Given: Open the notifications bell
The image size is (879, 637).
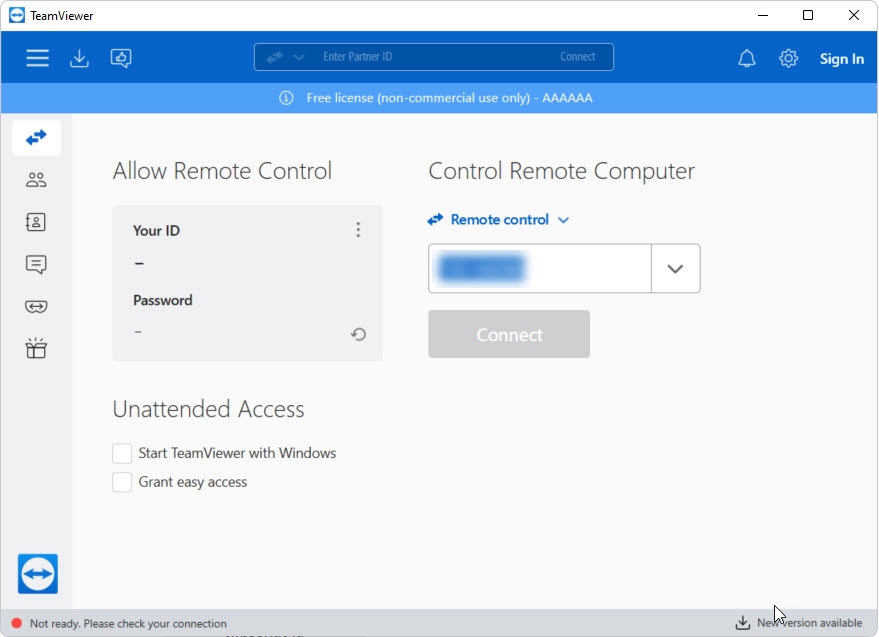Looking at the screenshot, I should point(747,58).
